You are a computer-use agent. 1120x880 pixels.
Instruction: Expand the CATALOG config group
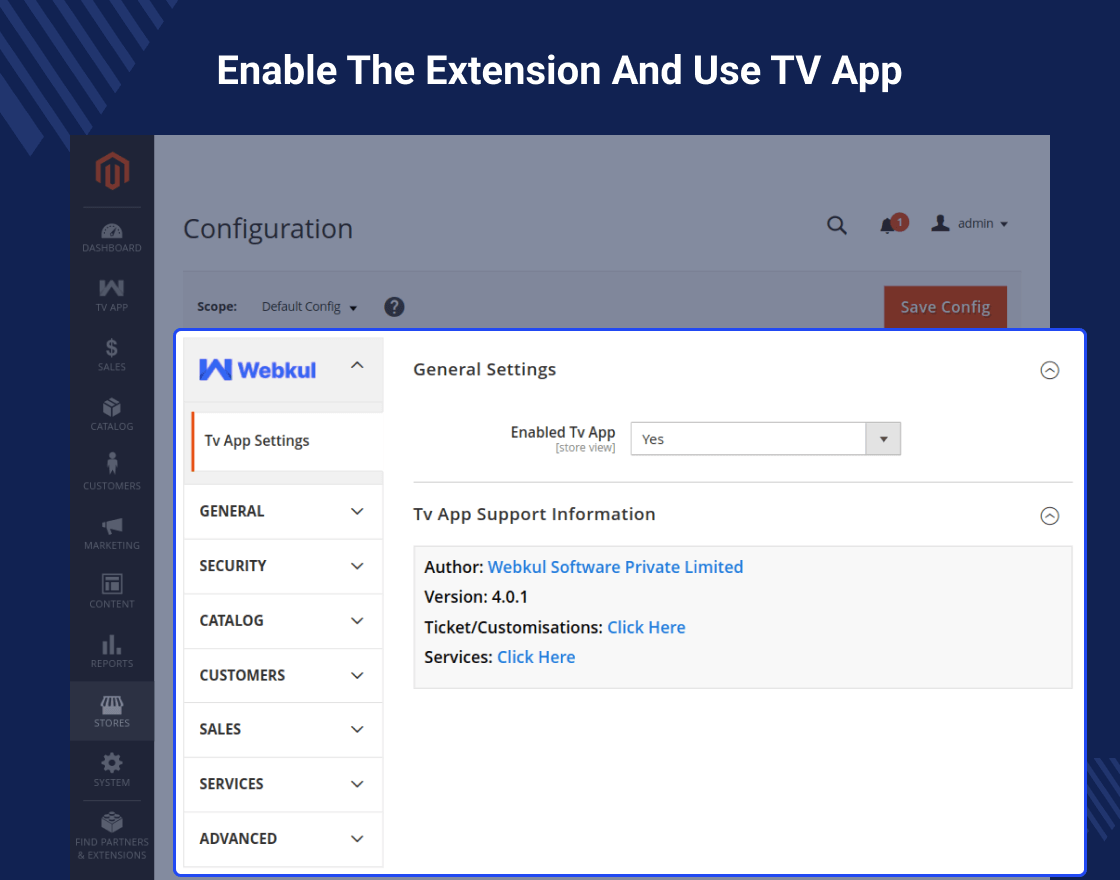283,621
